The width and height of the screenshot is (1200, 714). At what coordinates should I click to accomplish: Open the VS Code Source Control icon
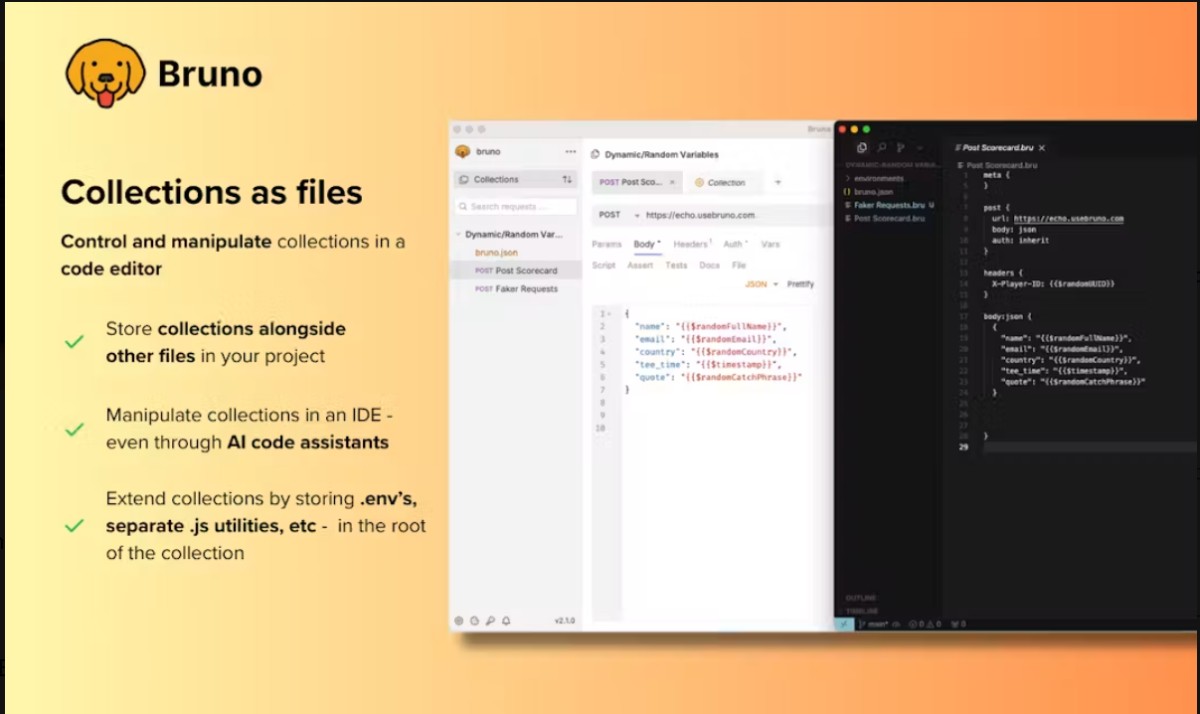(x=900, y=147)
